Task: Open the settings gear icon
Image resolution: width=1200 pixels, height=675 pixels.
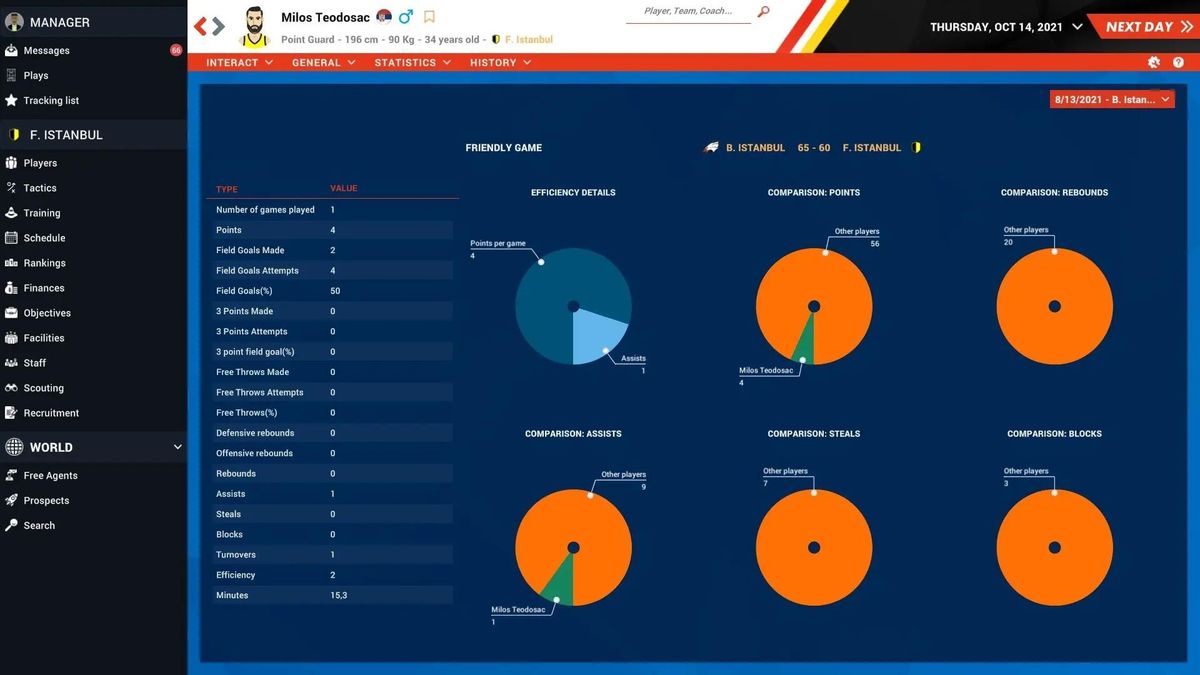Action: 1154,62
